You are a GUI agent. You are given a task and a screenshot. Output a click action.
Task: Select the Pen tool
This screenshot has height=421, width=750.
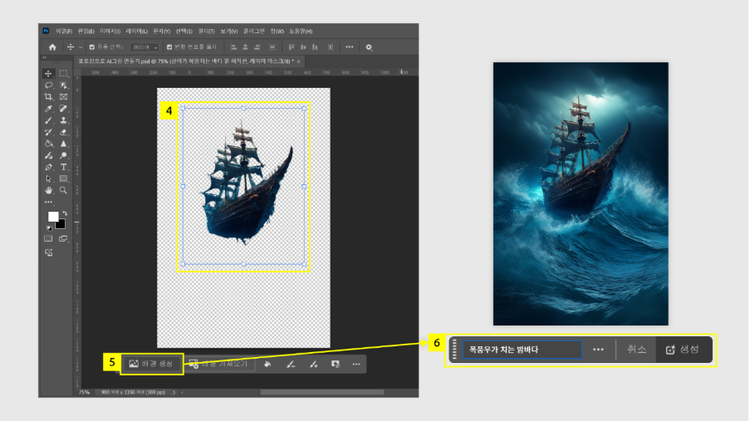coord(48,167)
